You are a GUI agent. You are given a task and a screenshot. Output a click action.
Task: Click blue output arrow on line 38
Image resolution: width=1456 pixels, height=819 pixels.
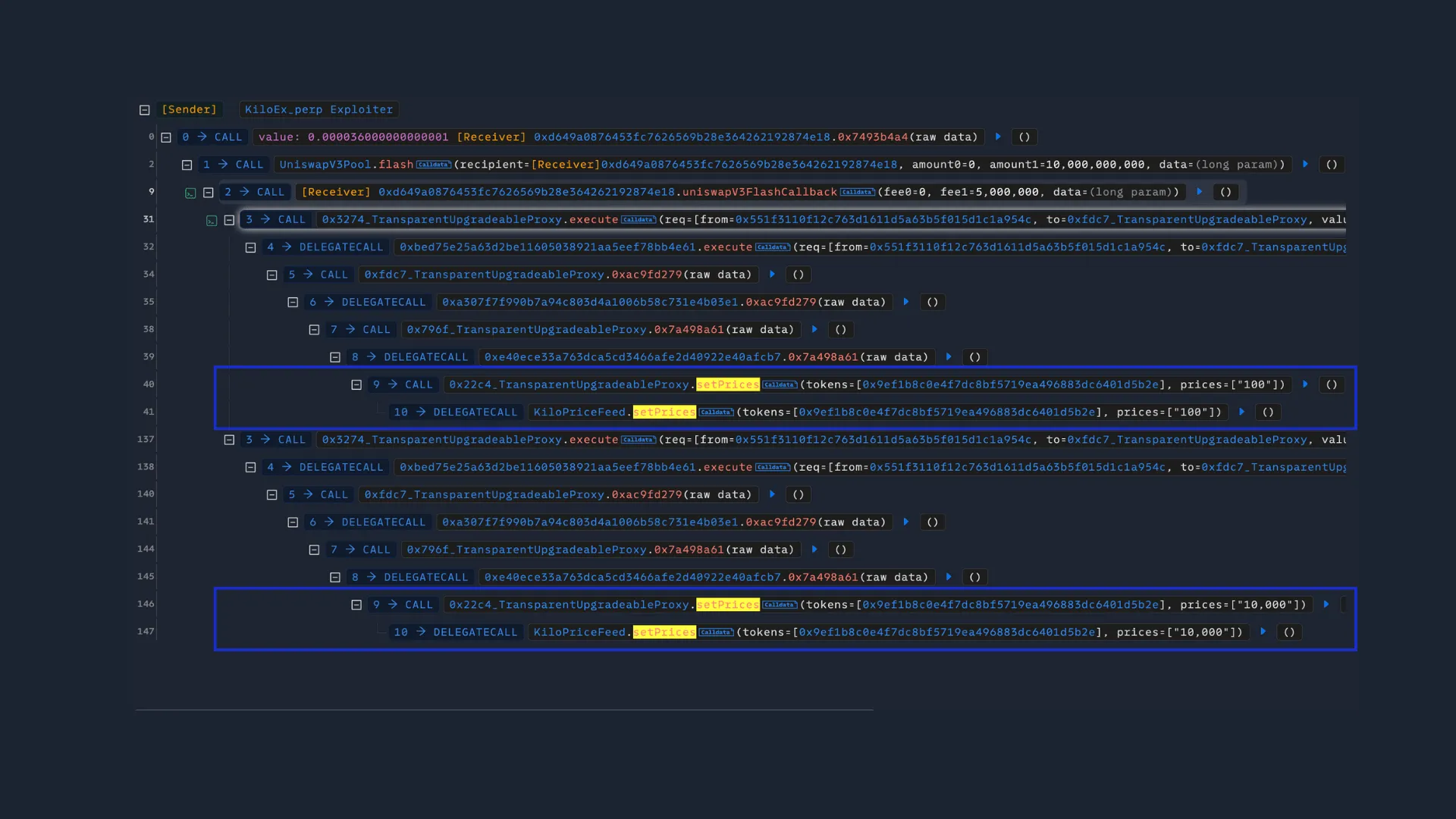coord(814,329)
